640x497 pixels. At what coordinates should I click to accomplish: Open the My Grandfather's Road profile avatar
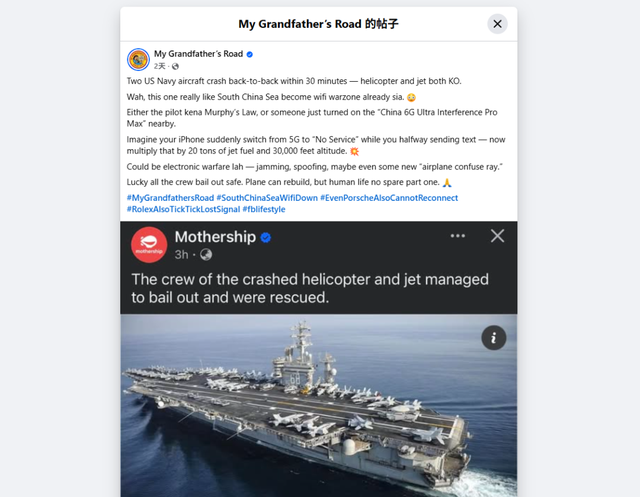pyautogui.click(x=138, y=59)
